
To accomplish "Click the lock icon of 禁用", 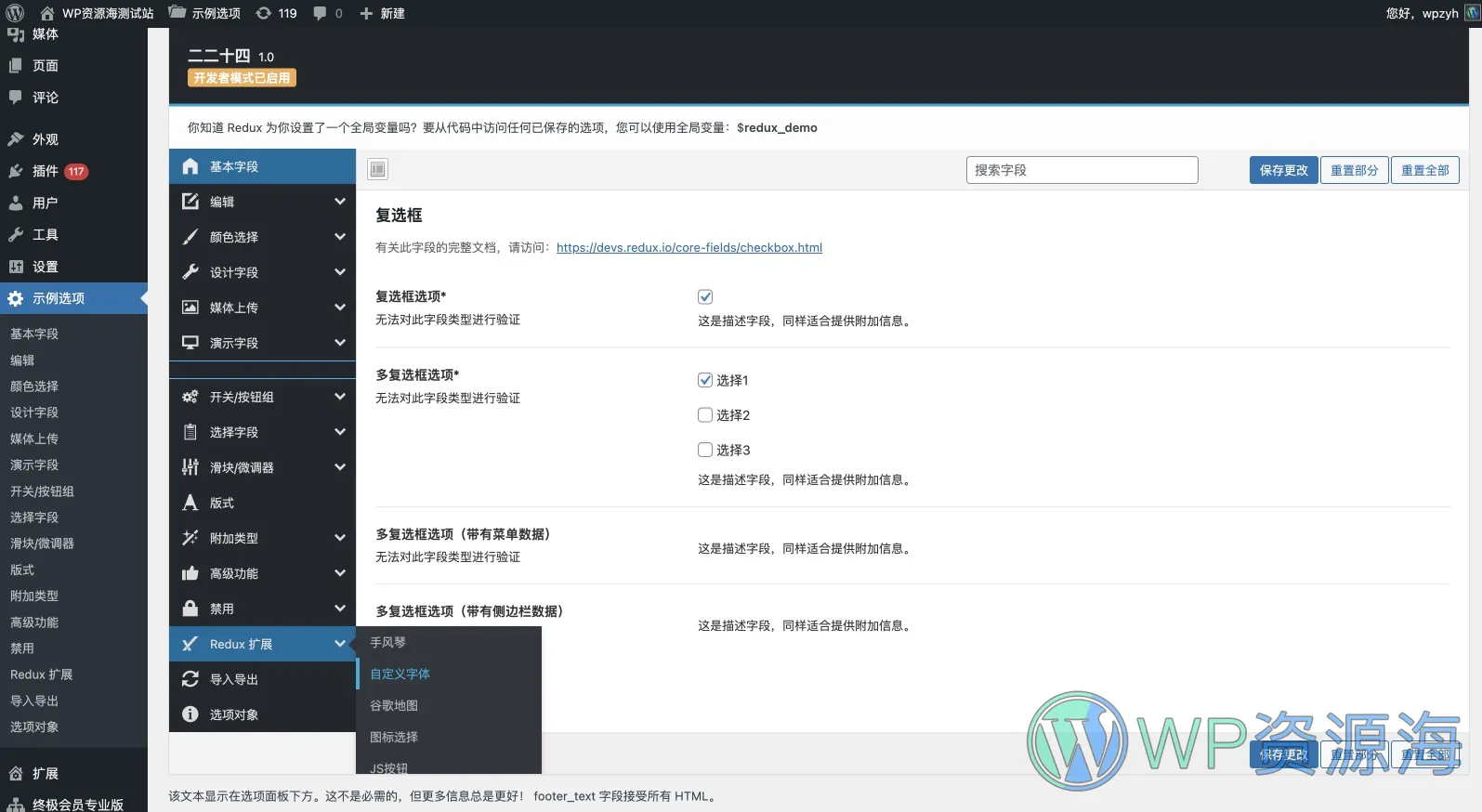I will click(190, 609).
